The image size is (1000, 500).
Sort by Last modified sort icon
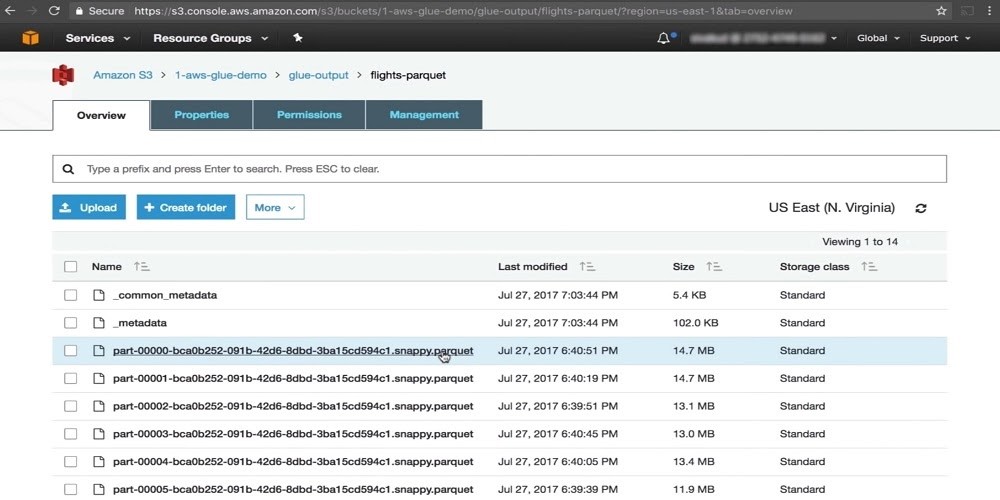click(587, 267)
